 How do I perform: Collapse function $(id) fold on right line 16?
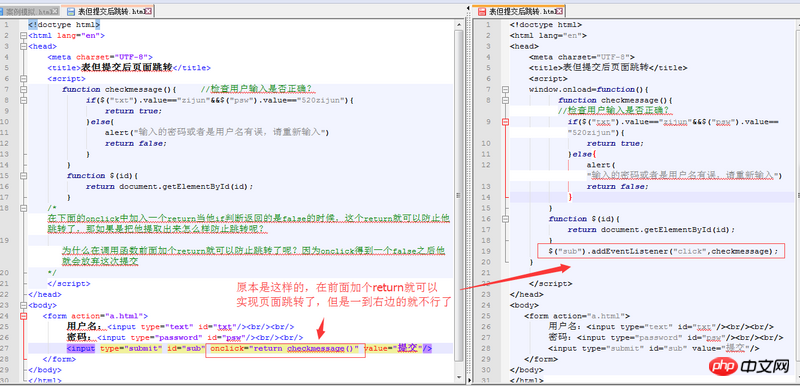tap(505, 219)
